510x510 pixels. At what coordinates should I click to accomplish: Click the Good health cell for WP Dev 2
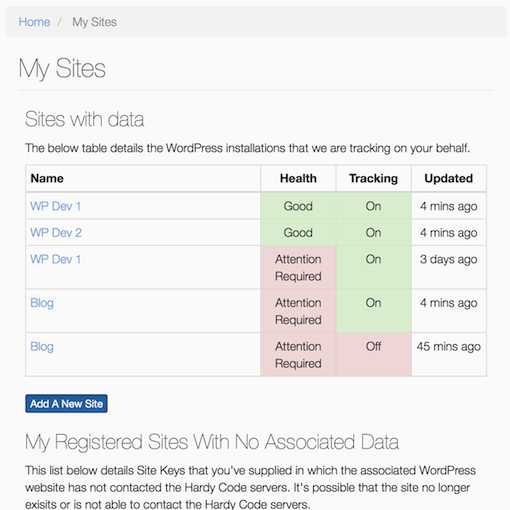pos(298,233)
